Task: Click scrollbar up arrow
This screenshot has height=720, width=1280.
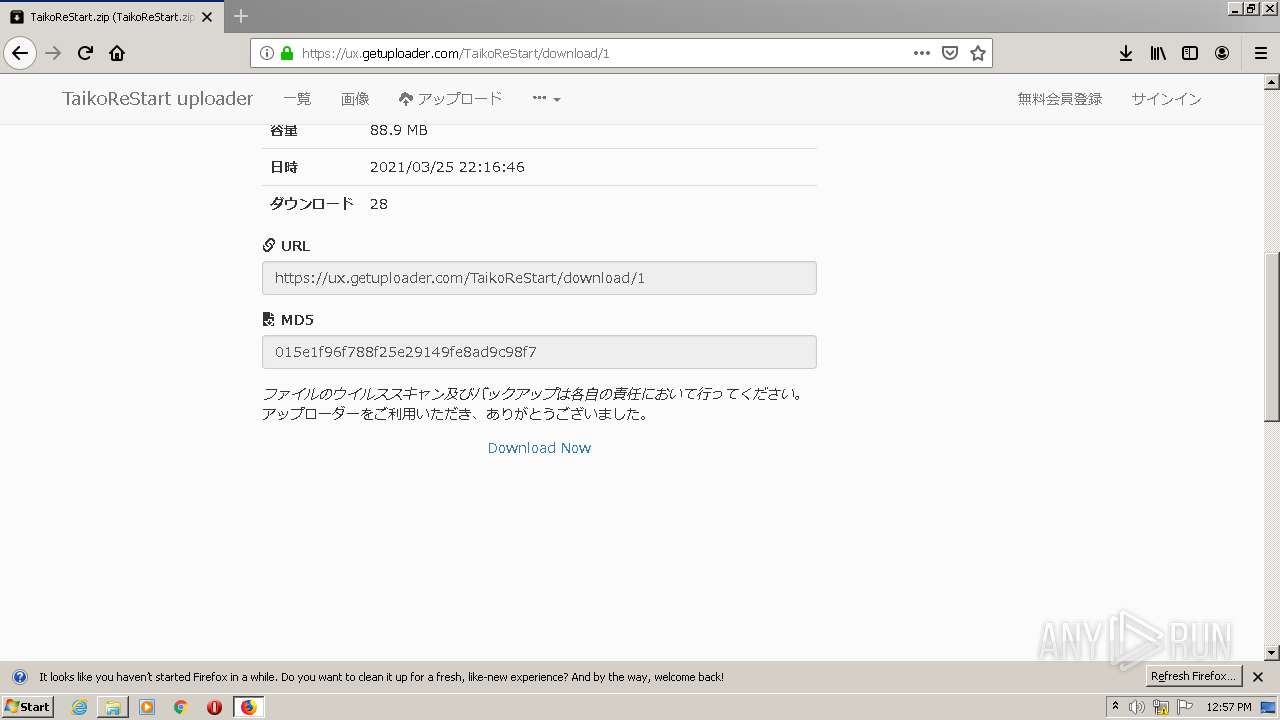Action: click(x=1272, y=81)
